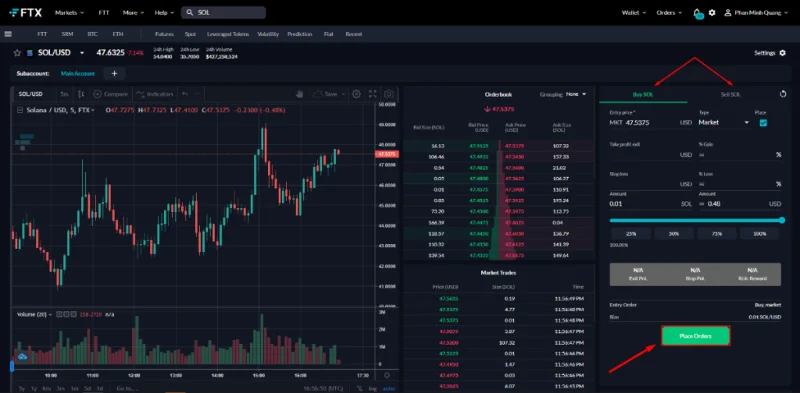Click the amount slider handle
This screenshot has height=393, width=800.
782,220
